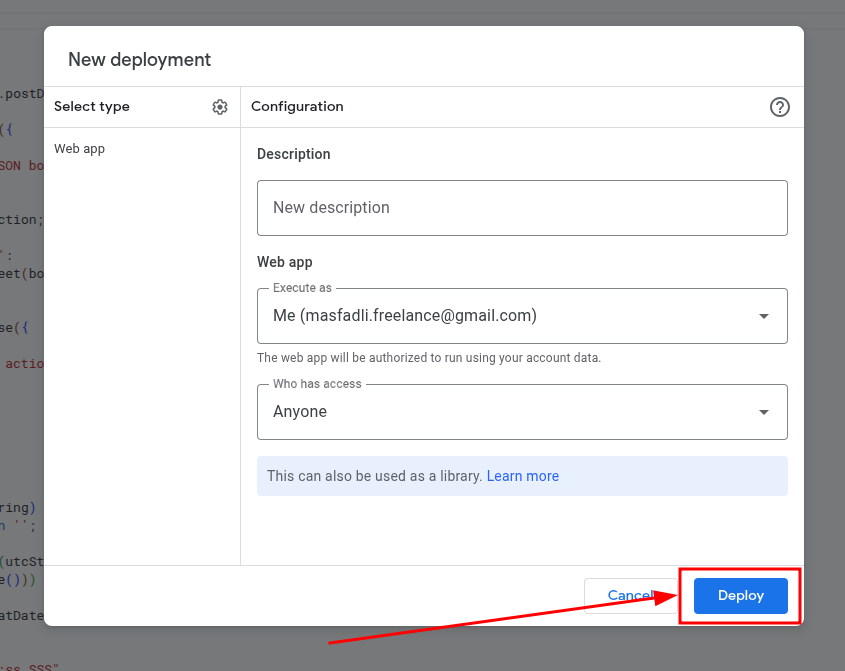Click the gear icon beside Select type

click(x=220, y=107)
